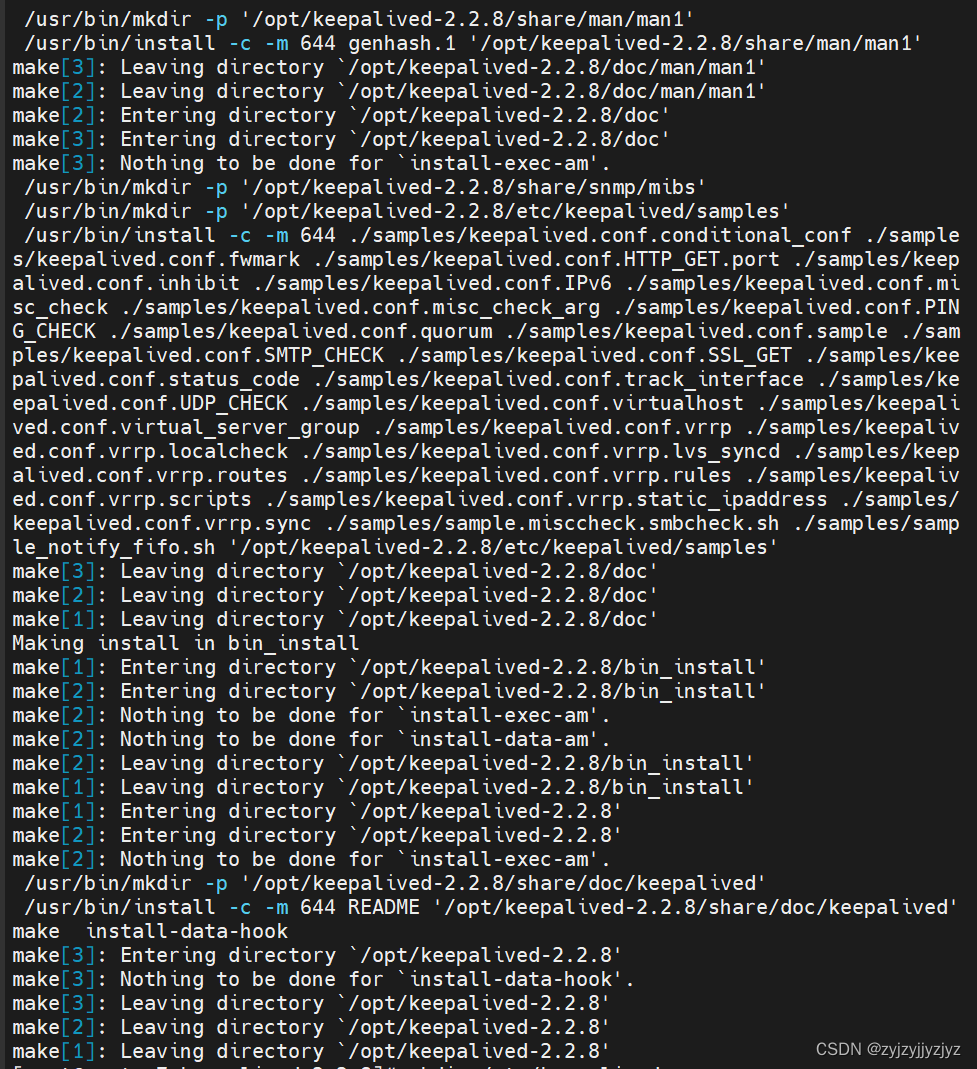Click the mkdir share/doc/keepalived command line
The image size is (977, 1069).
click(396, 883)
